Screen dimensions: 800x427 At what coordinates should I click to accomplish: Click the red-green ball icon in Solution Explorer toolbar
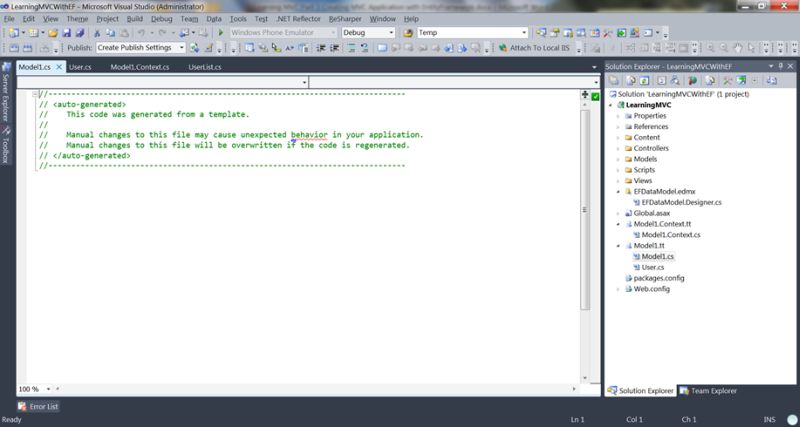tap(692, 81)
